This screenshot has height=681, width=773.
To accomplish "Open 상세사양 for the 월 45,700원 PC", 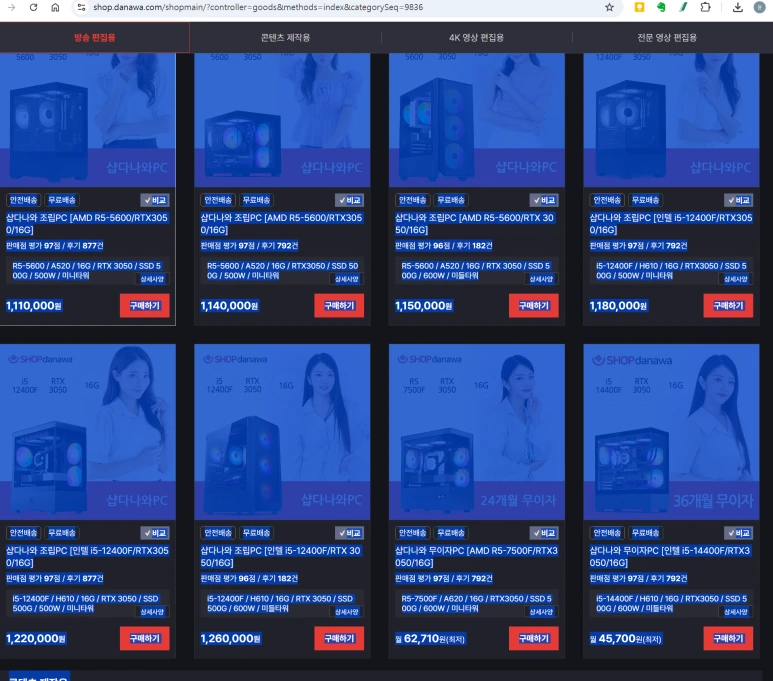I will point(736,612).
